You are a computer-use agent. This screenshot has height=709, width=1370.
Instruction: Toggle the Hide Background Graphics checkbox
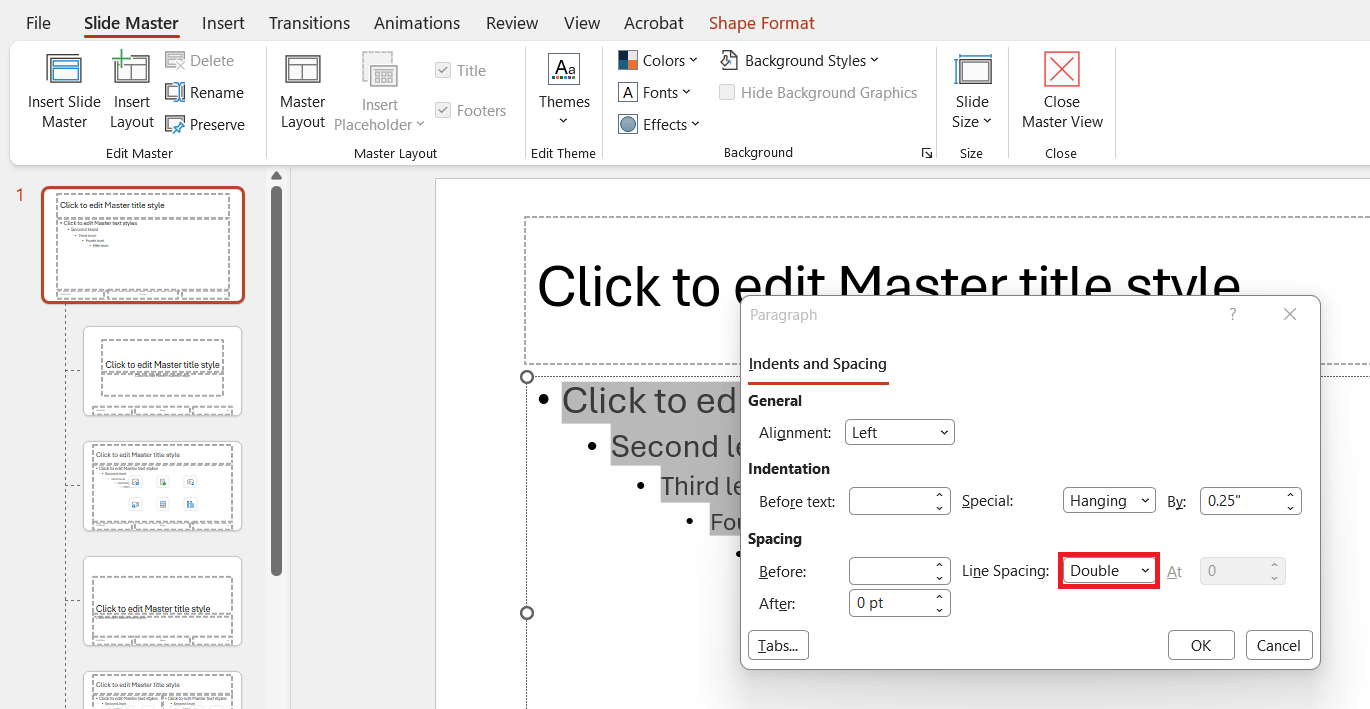727,93
